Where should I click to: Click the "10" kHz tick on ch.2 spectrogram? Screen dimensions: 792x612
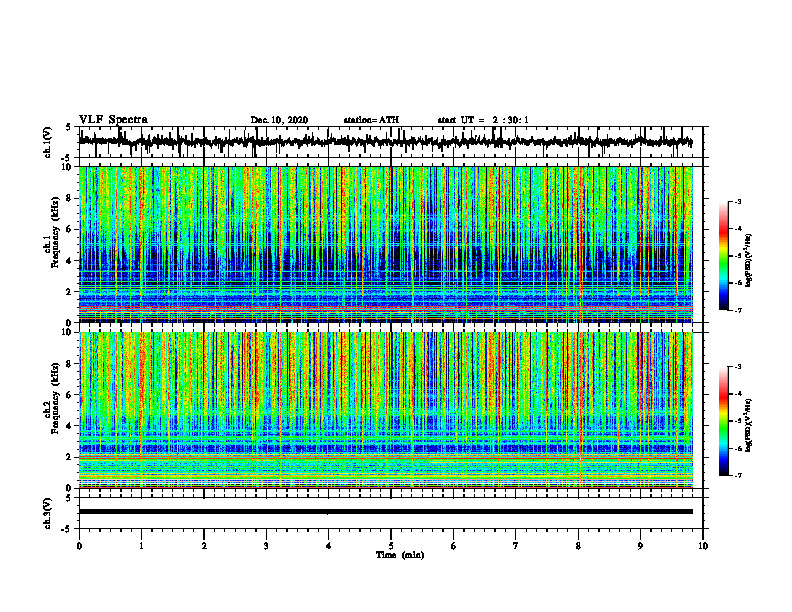(68, 332)
